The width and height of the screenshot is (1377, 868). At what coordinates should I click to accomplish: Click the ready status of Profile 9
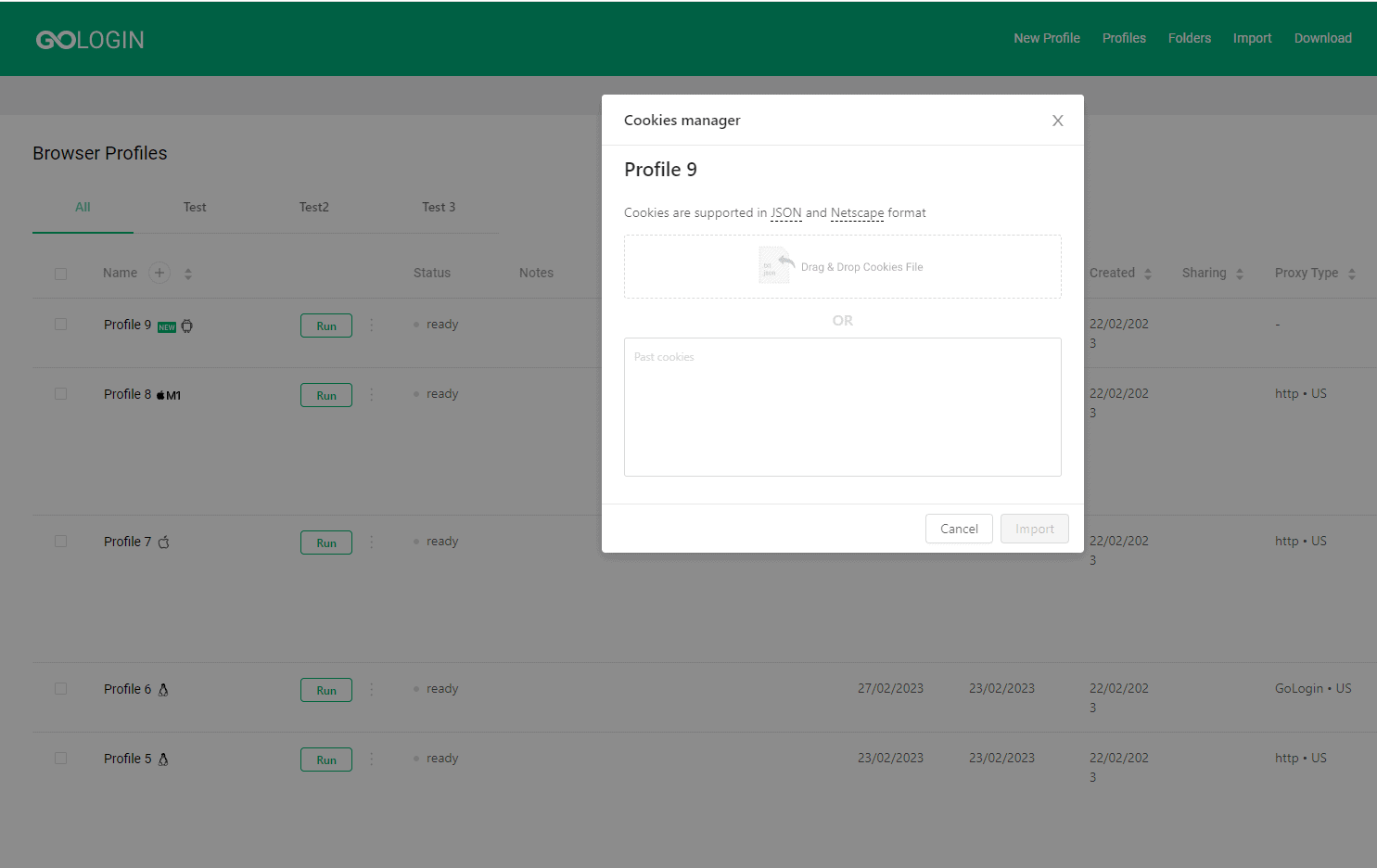coord(442,325)
